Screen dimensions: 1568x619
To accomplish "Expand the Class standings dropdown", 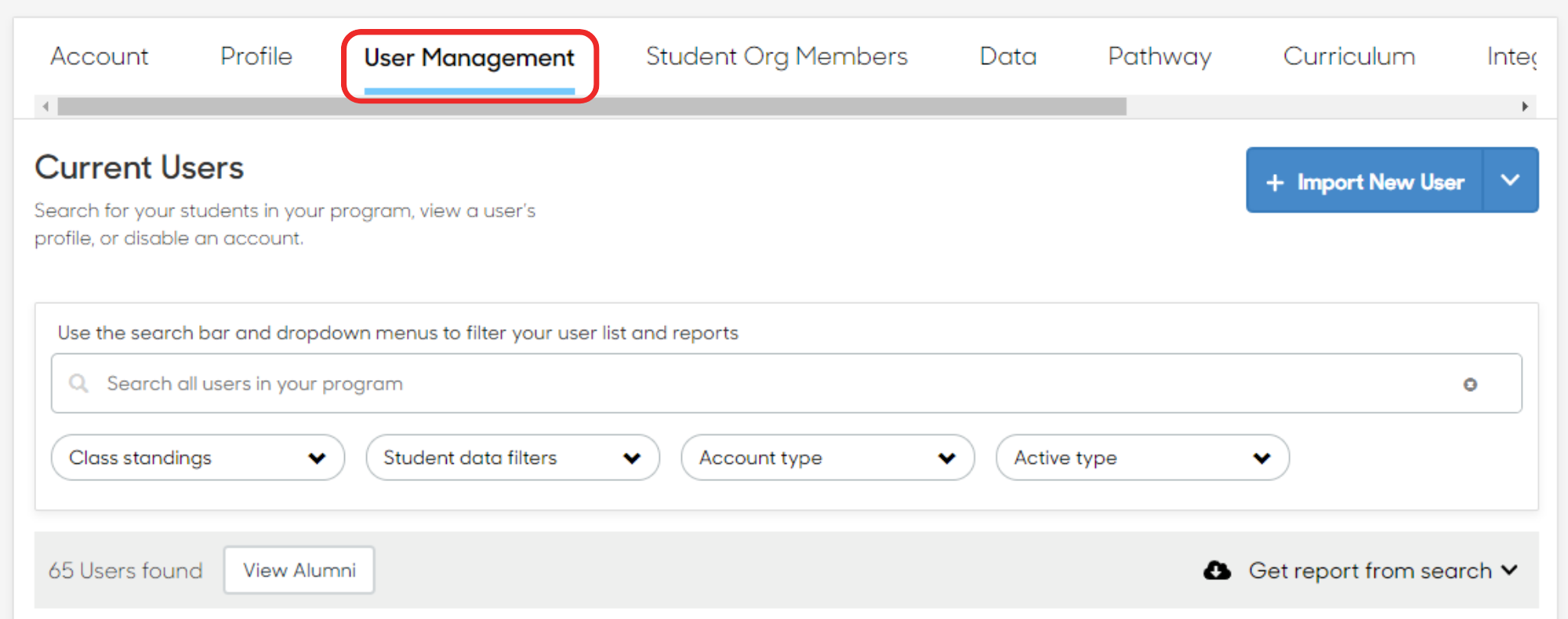I will click(x=198, y=458).
